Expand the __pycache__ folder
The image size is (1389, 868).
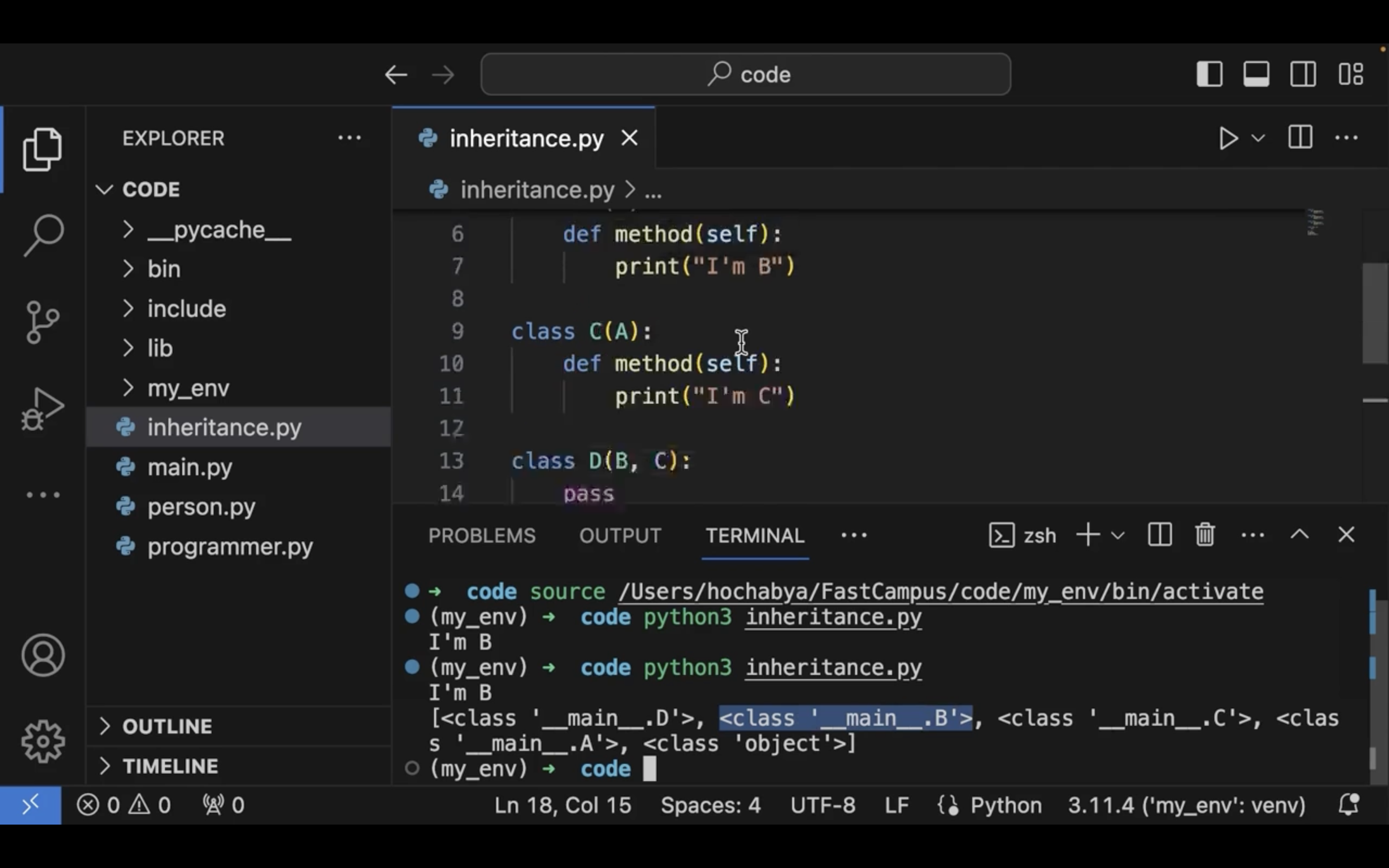(219, 230)
